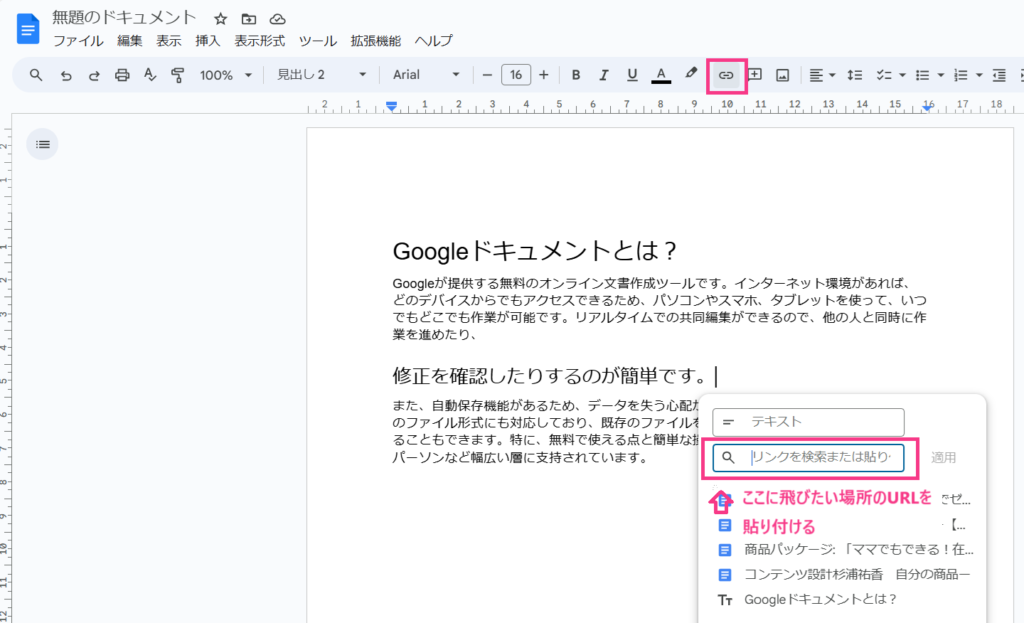Select the paint format roller icon
Screen dimensions: 1024x623
click(178, 75)
